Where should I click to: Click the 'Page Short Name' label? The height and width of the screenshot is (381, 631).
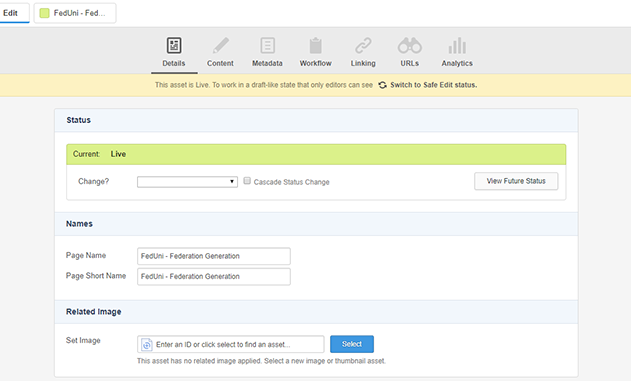96,276
